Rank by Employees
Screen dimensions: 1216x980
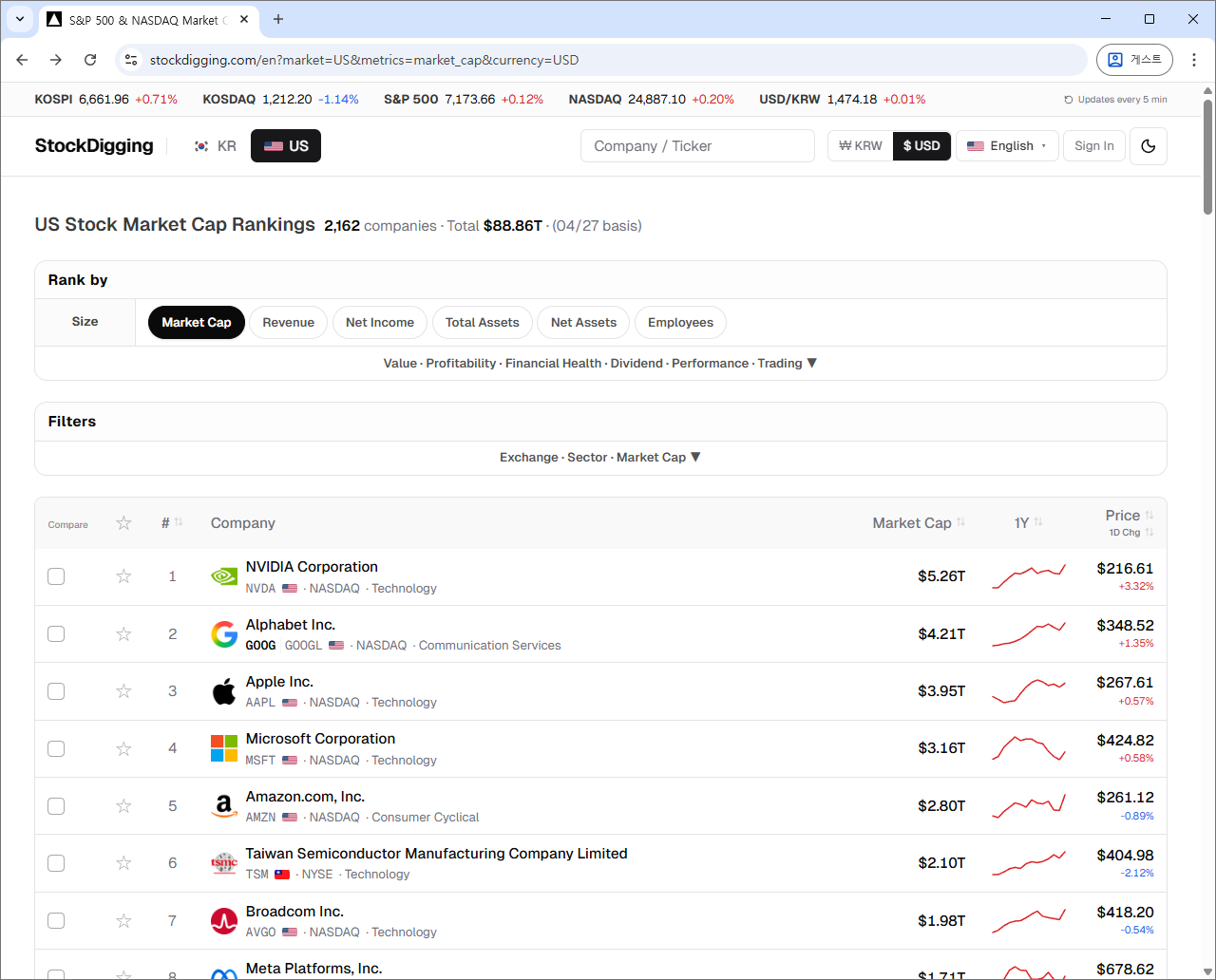[680, 323]
